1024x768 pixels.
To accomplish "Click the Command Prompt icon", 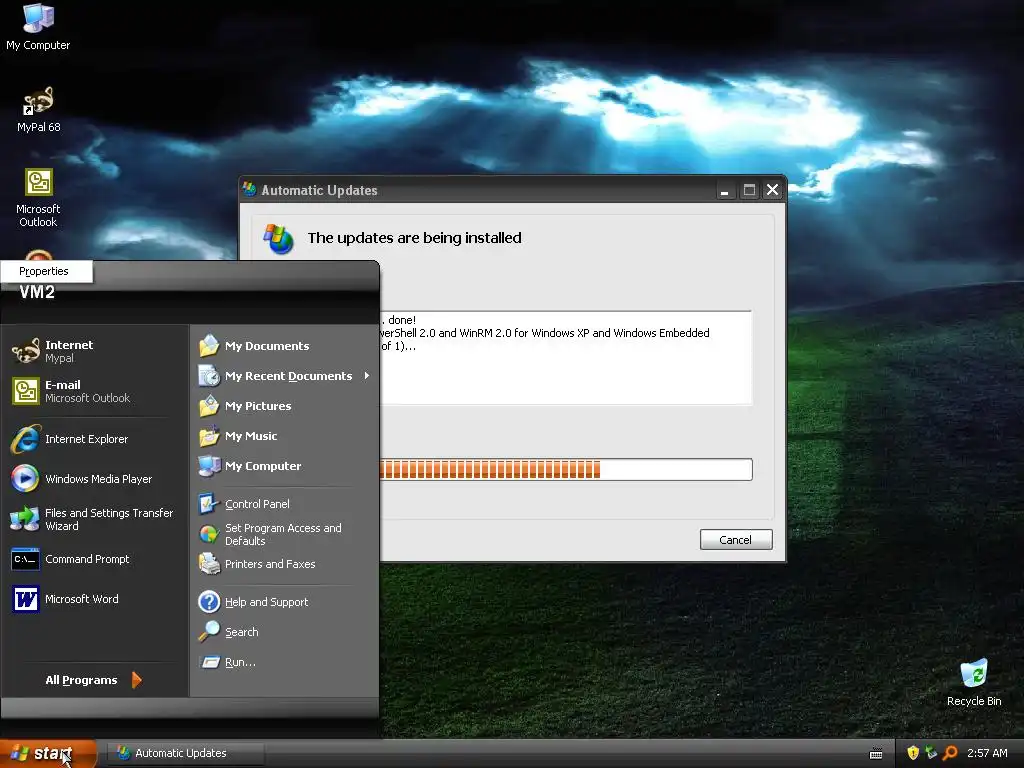I will tap(25, 559).
